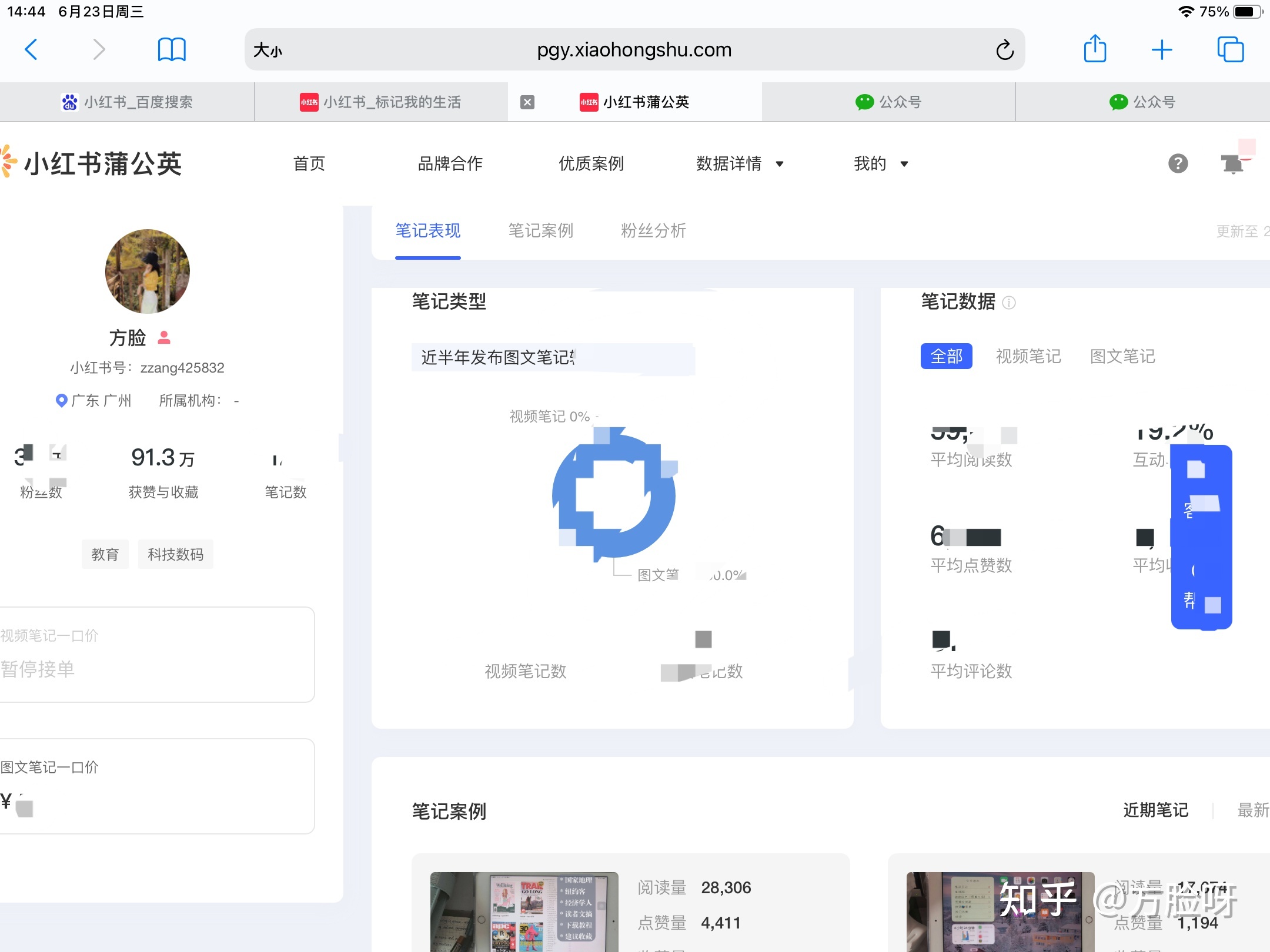Open the tab overview icon
This screenshot has height=952, width=1270.
pos(1230,49)
